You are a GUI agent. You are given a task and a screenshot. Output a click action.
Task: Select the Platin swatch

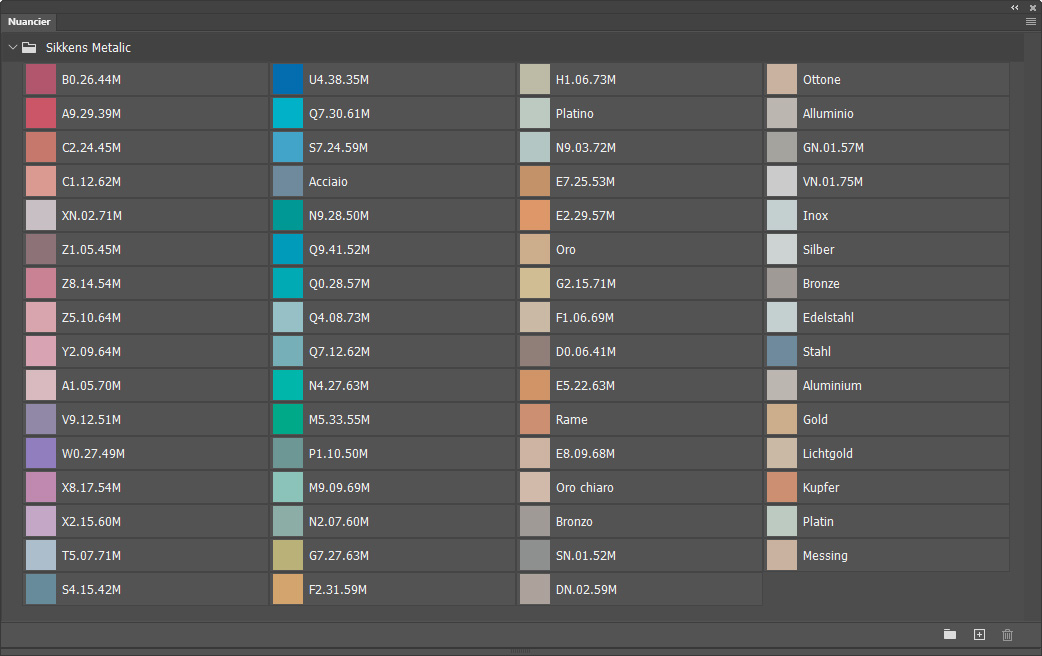point(782,521)
